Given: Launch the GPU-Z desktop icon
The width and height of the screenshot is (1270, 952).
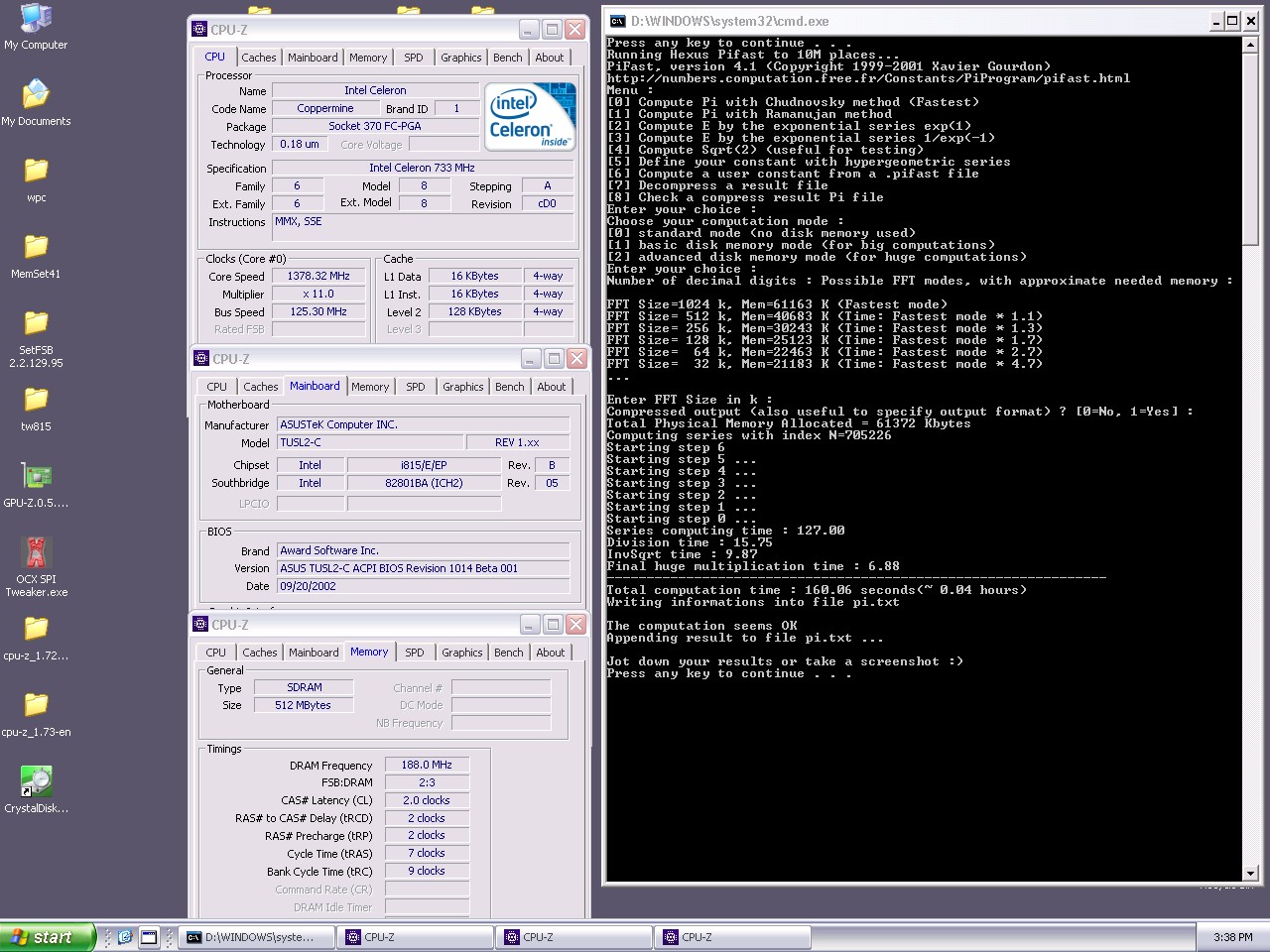Looking at the screenshot, I should coord(36,476).
